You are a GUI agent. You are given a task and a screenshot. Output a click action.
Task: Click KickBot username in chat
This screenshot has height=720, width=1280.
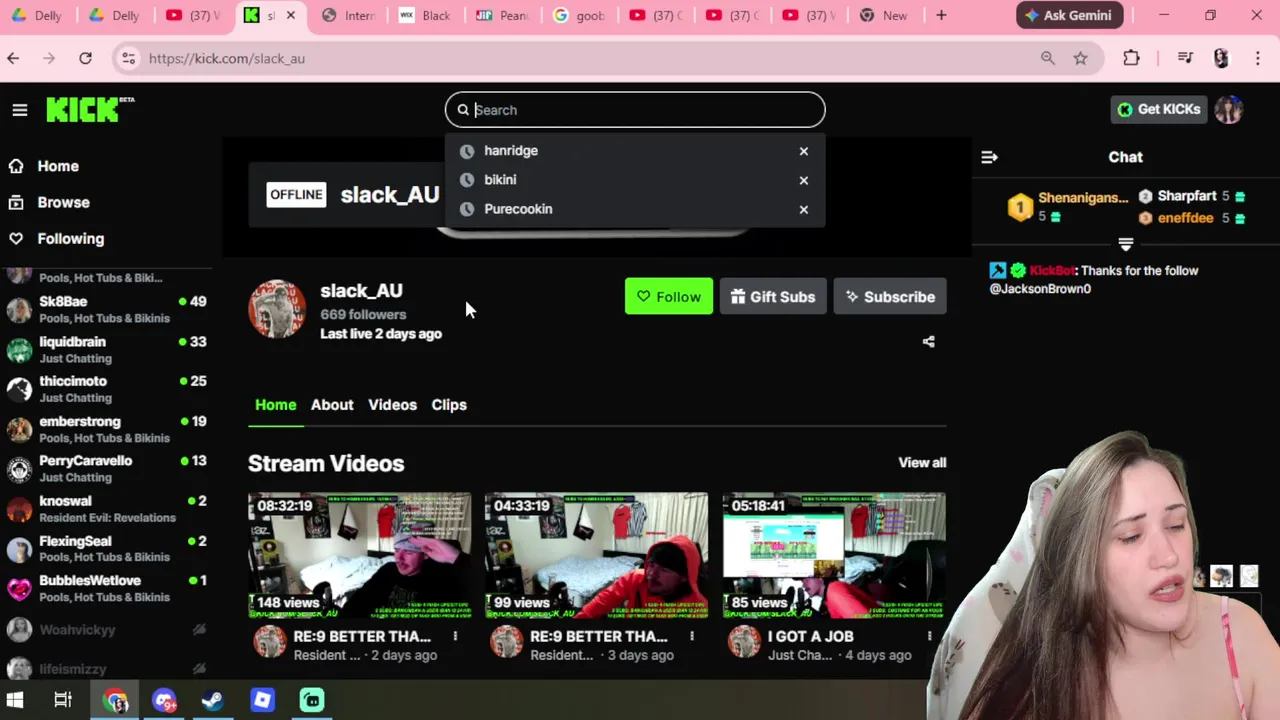tap(1053, 271)
